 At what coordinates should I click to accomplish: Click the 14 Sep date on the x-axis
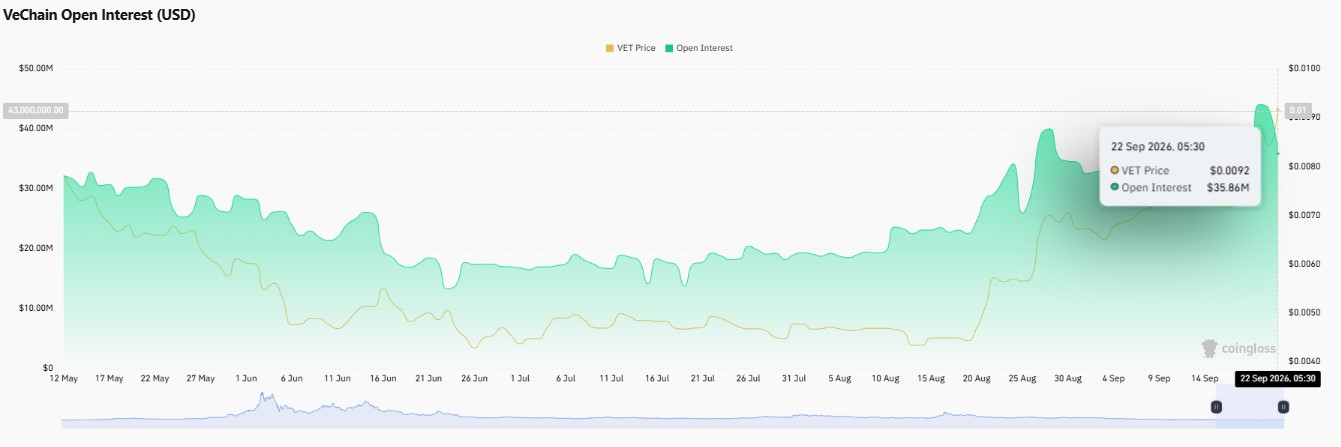(x=1205, y=379)
